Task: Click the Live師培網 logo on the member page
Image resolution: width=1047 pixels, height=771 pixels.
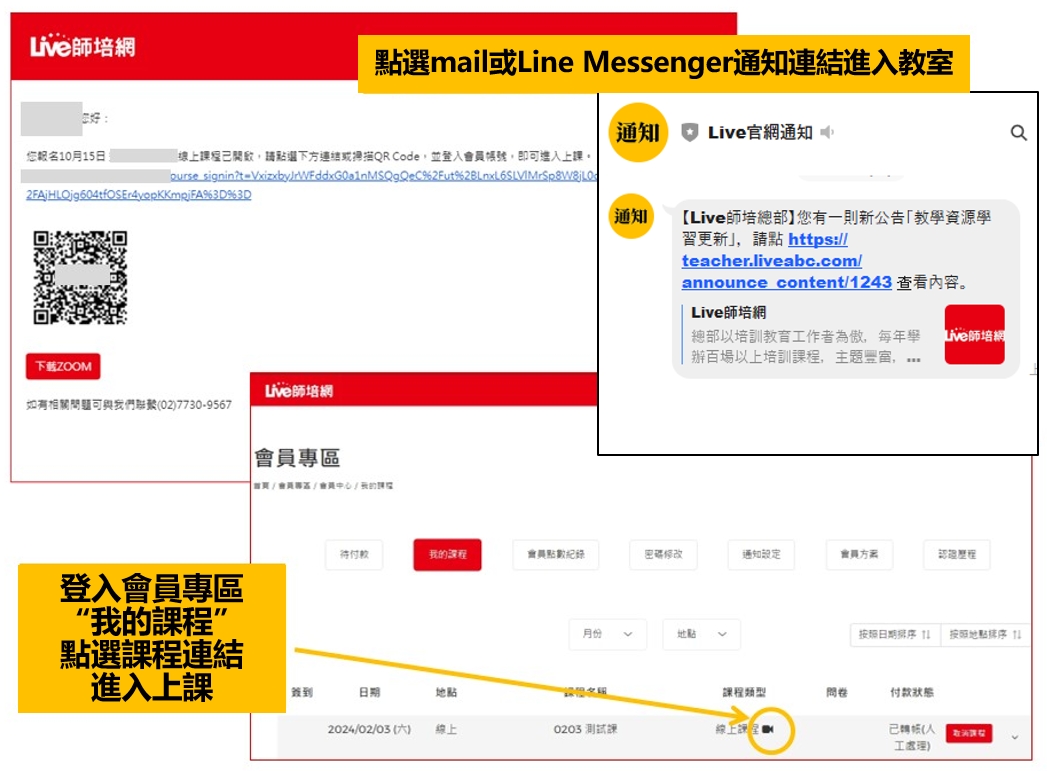Action: click(298, 391)
